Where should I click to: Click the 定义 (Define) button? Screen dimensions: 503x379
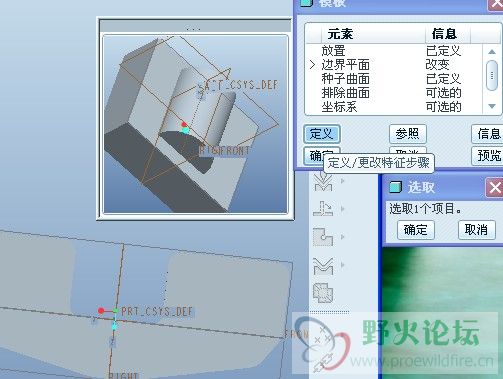click(322, 134)
